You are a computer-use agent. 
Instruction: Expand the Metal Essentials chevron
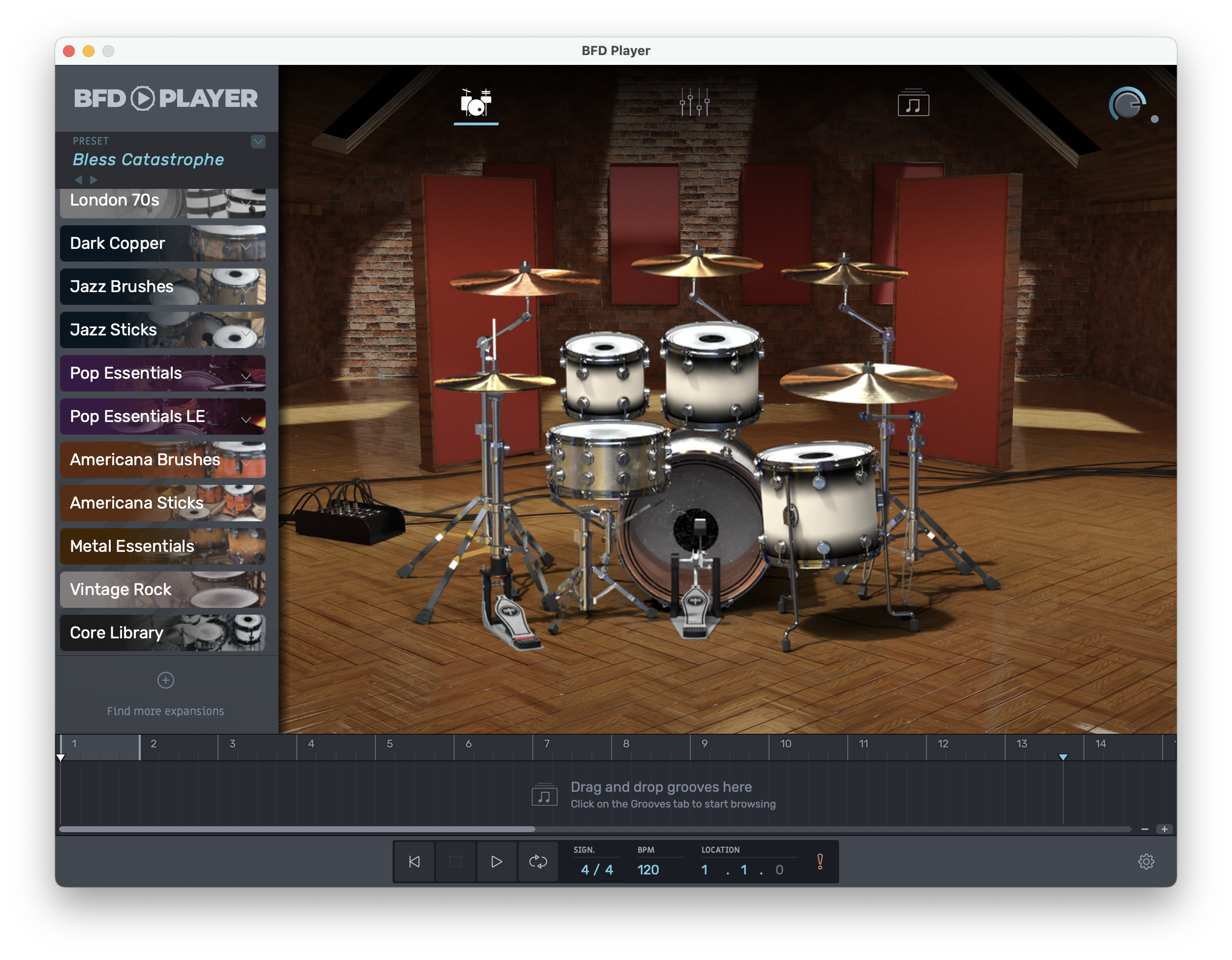point(246,550)
